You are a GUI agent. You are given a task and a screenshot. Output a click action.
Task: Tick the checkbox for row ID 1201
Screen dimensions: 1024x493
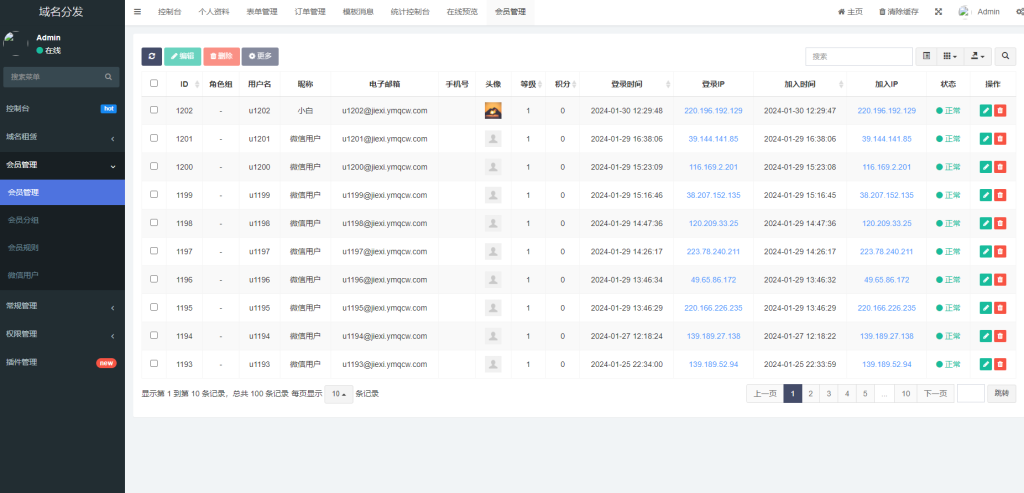153,138
